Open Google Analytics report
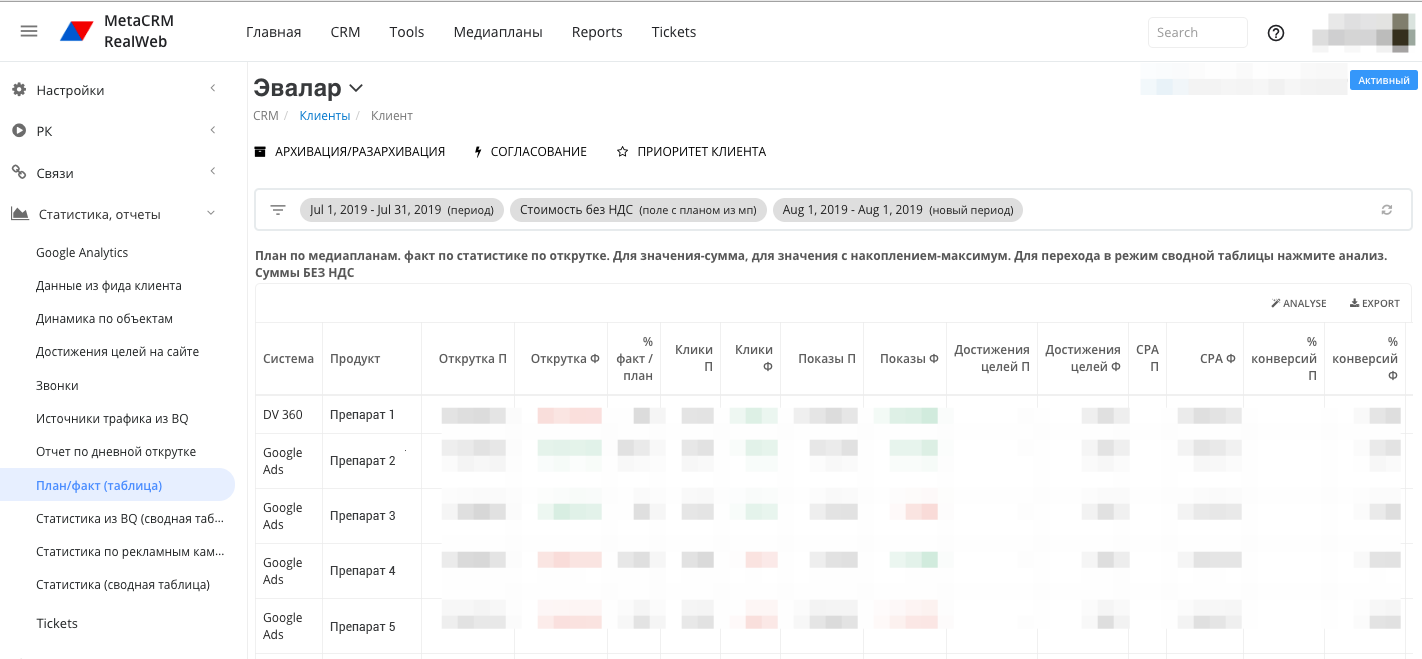Screen dimensions: 1422x659 82,253
